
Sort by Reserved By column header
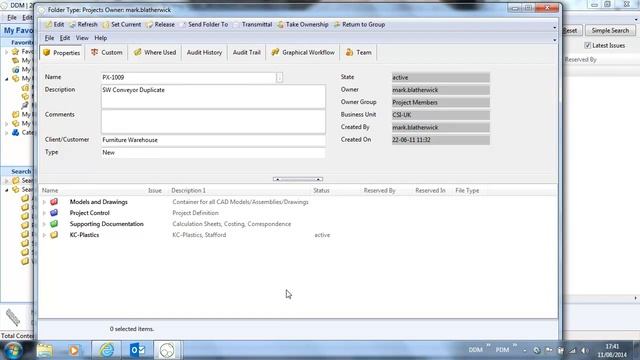tap(379, 191)
